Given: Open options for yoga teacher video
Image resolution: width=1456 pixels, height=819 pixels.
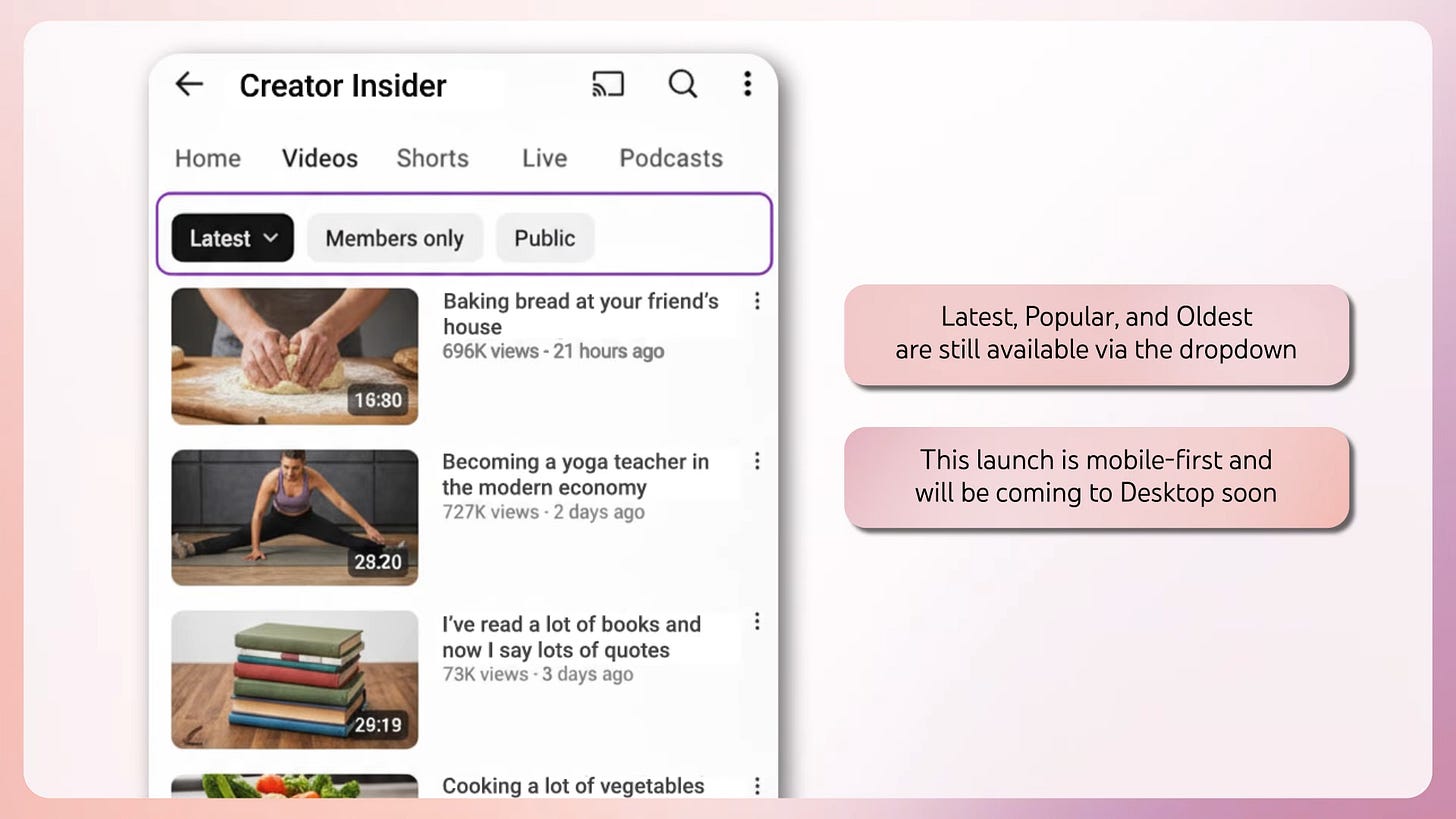Looking at the screenshot, I should [x=757, y=461].
